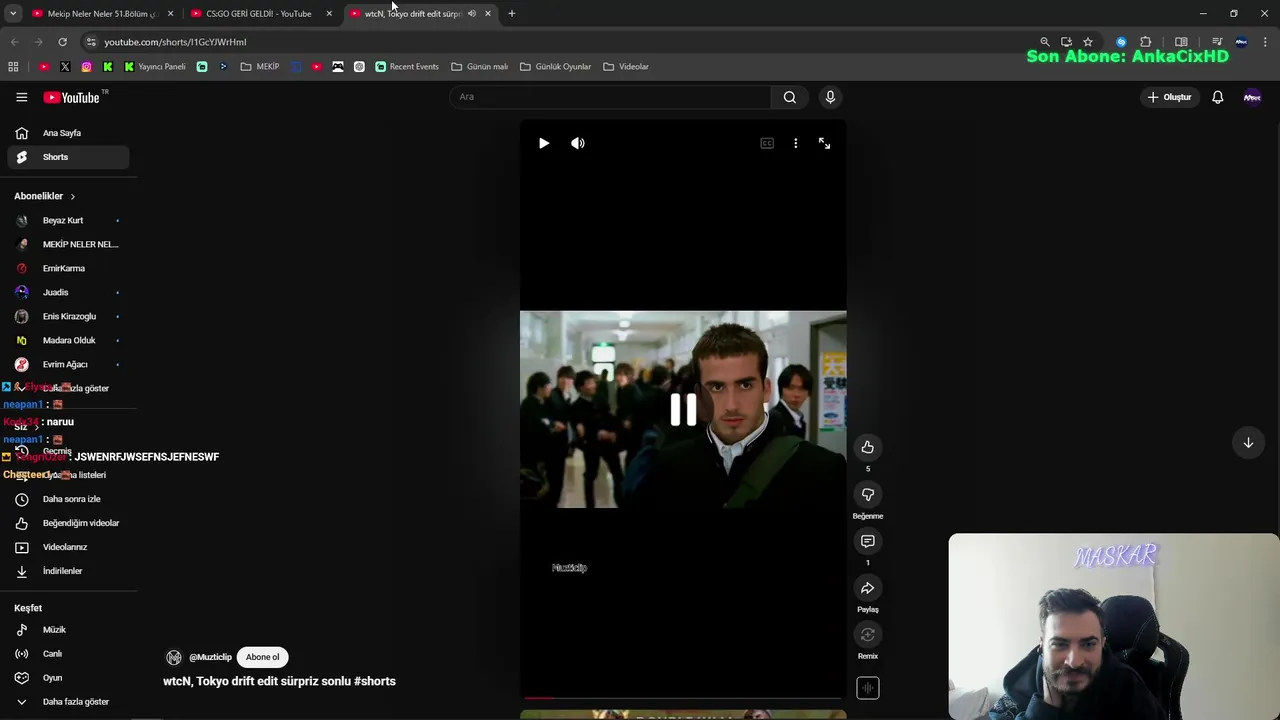Go to next short with down arrow

point(1248,443)
